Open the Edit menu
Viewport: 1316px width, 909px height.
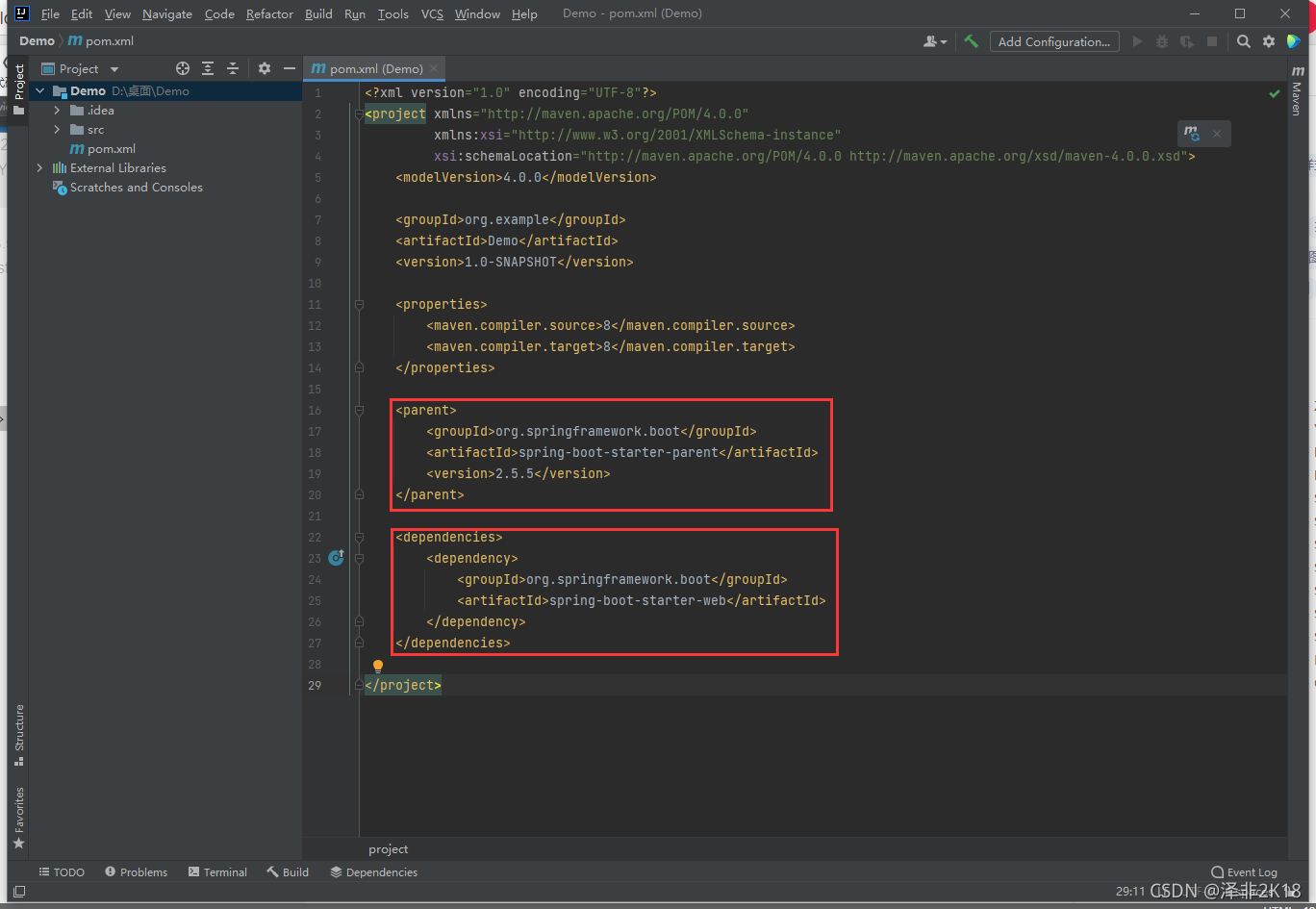click(82, 13)
